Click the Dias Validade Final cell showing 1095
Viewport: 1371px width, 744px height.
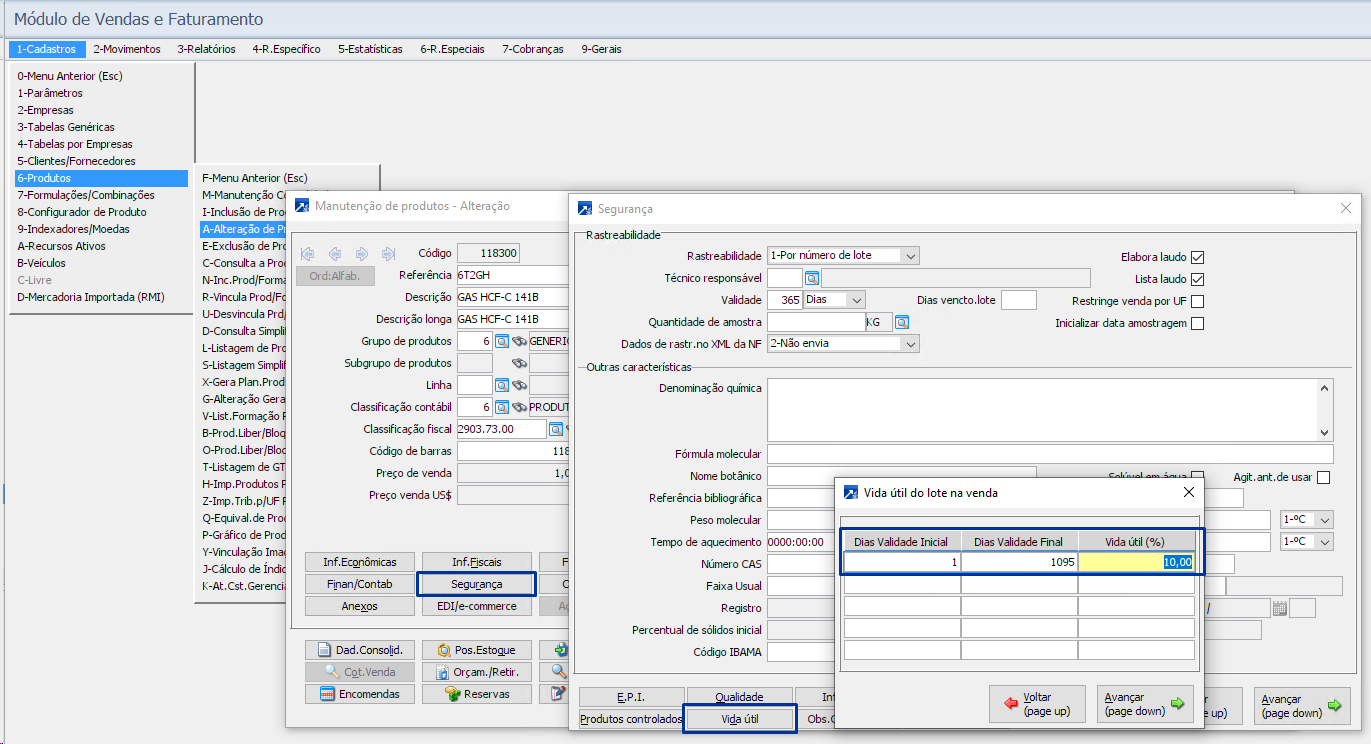pos(1019,563)
